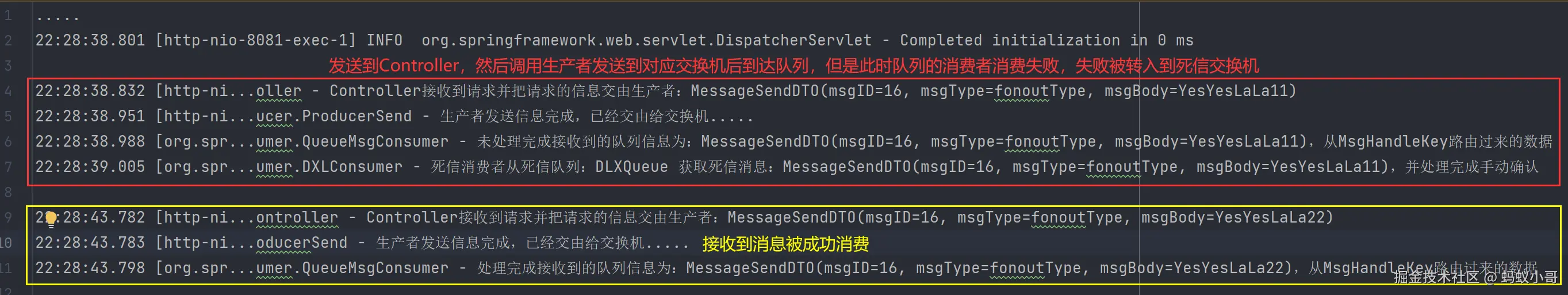
Task: Select line number 7 in gutter
Action: (8, 167)
